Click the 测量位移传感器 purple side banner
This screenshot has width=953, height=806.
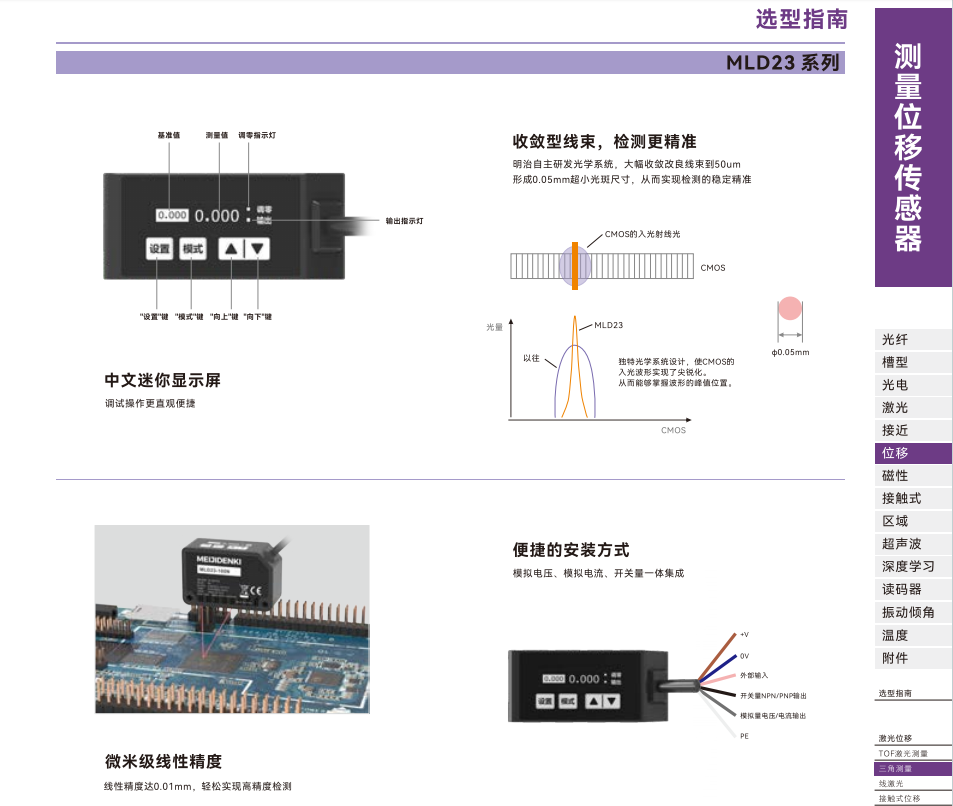click(909, 147)
